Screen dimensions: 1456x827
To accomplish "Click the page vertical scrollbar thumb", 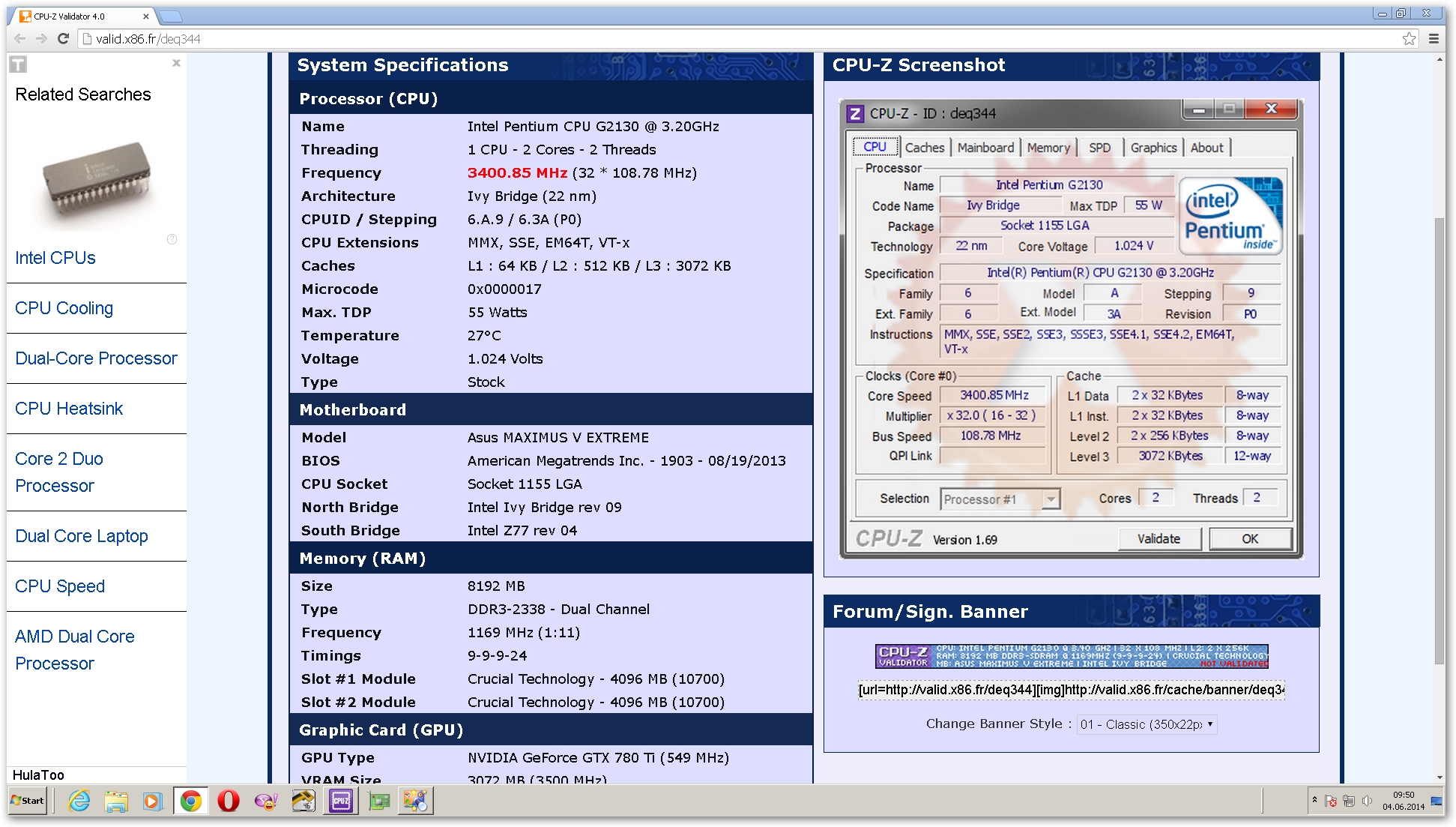I will coord(1440,440).
